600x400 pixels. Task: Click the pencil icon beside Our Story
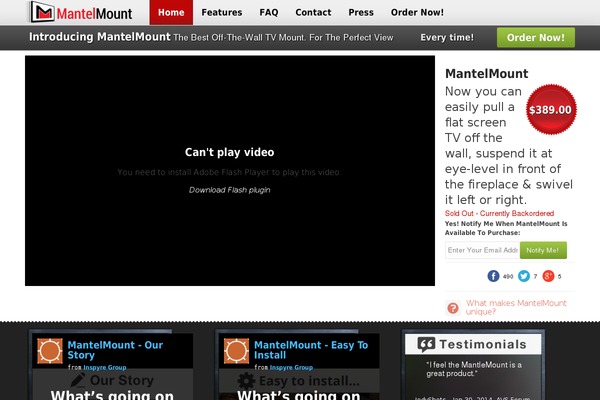pos(78,380)
